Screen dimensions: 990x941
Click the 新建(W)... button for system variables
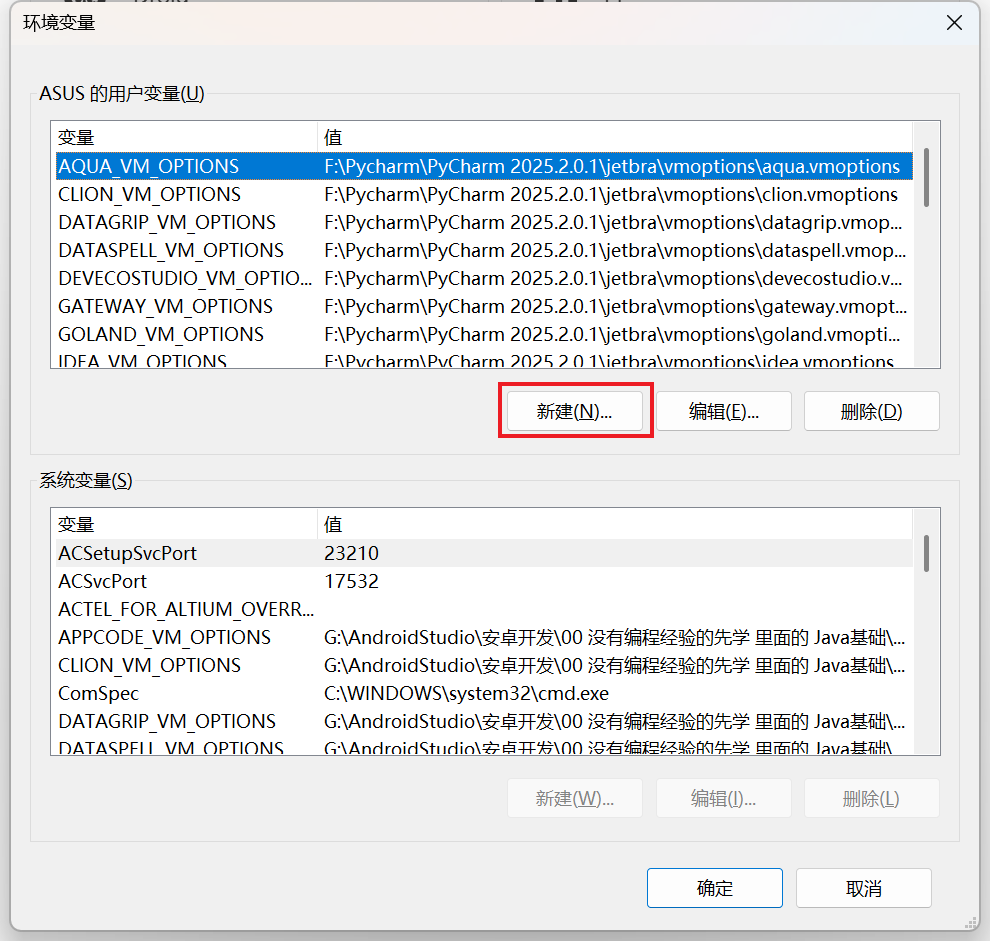pyautogui.click(x=575, y=798)
